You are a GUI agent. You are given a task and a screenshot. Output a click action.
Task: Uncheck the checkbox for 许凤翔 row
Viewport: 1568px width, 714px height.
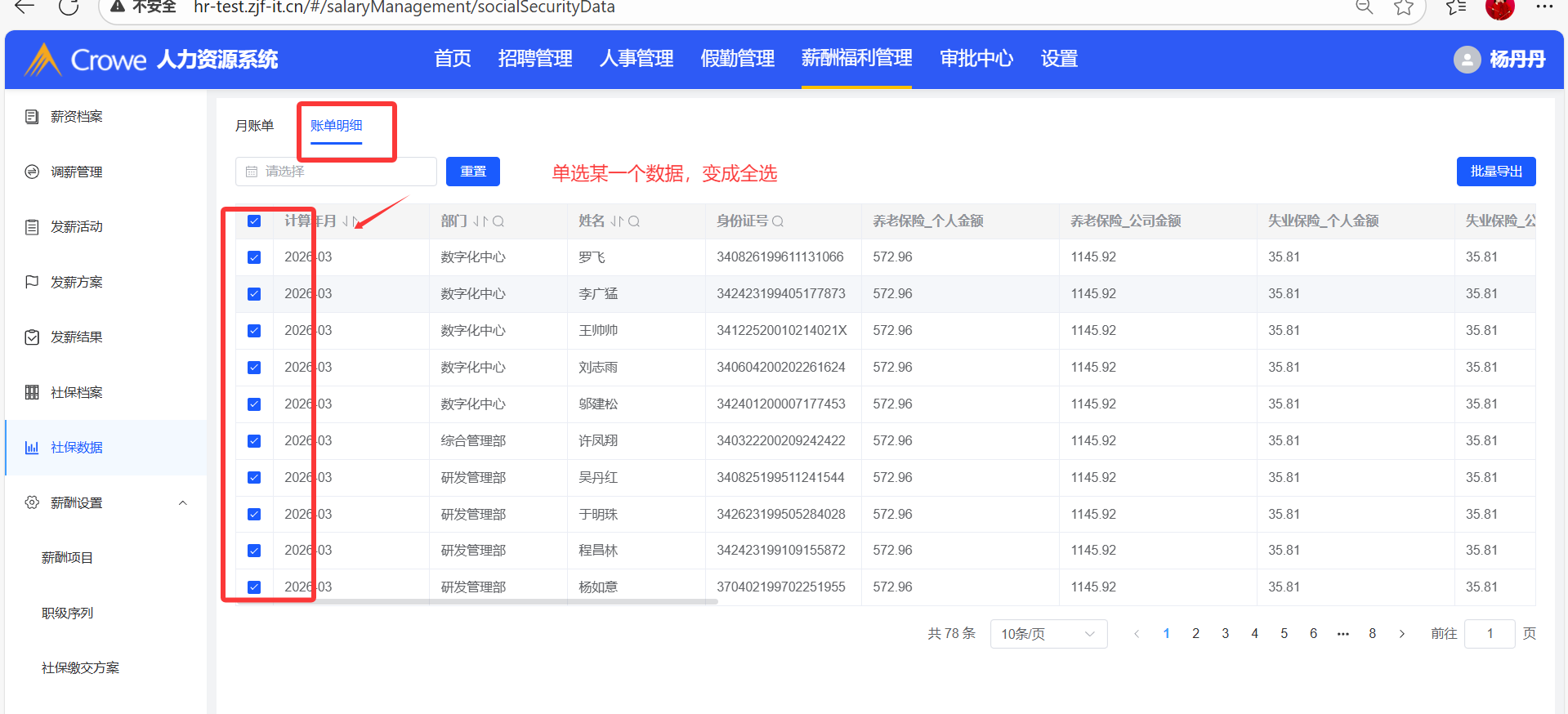click(254, 441)
